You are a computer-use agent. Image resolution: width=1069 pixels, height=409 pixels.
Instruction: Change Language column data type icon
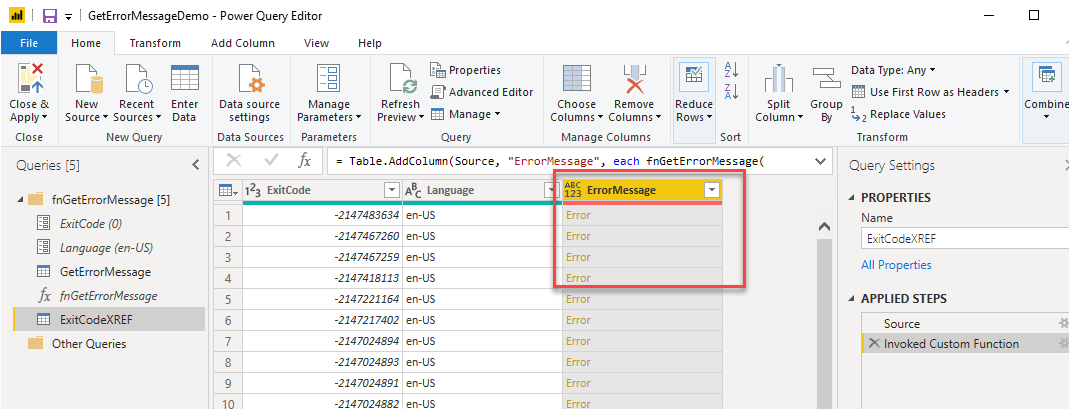(x=413, y=190)
